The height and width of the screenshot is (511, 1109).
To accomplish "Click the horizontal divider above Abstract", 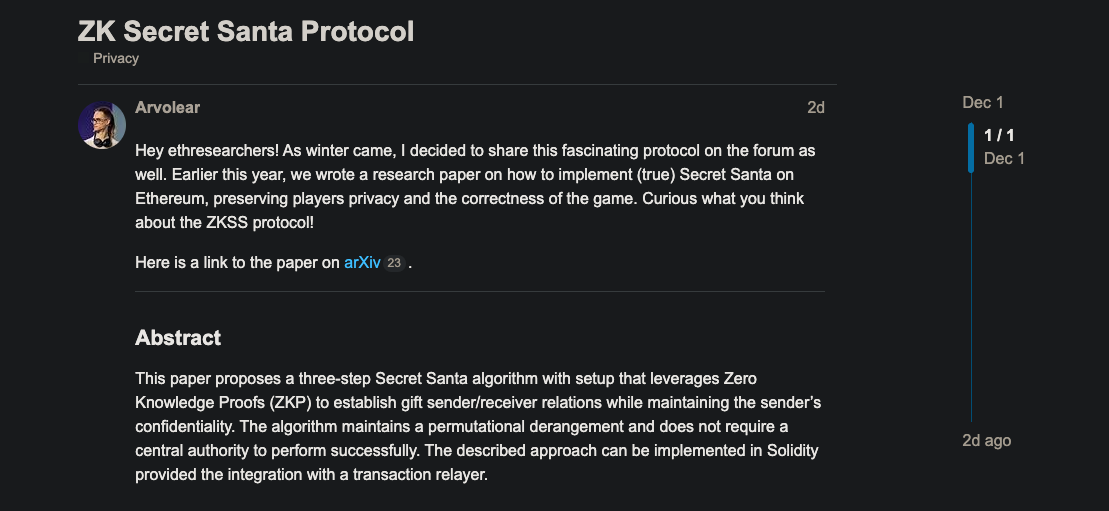I will click(480, 292).
